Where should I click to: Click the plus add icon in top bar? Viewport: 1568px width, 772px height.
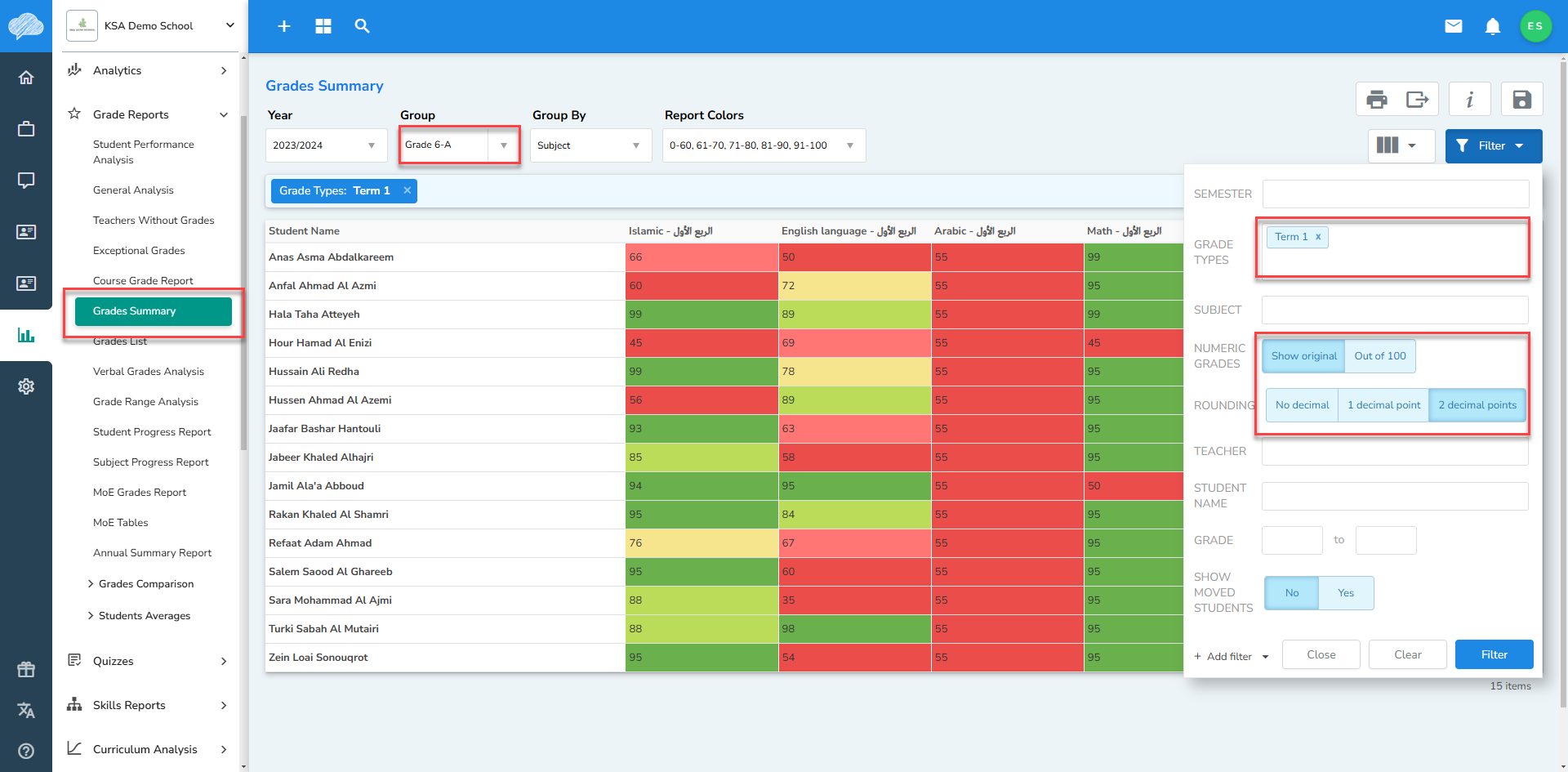click(x=284, y=26)
